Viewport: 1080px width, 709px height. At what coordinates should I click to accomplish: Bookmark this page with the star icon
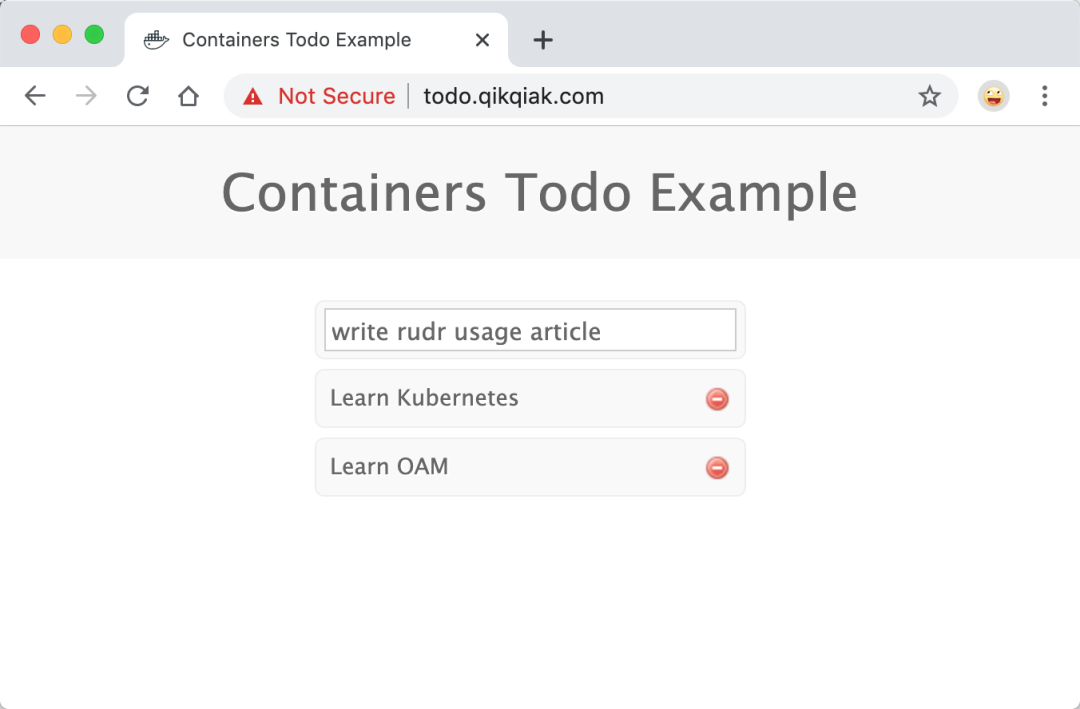[x=929, y=96]
